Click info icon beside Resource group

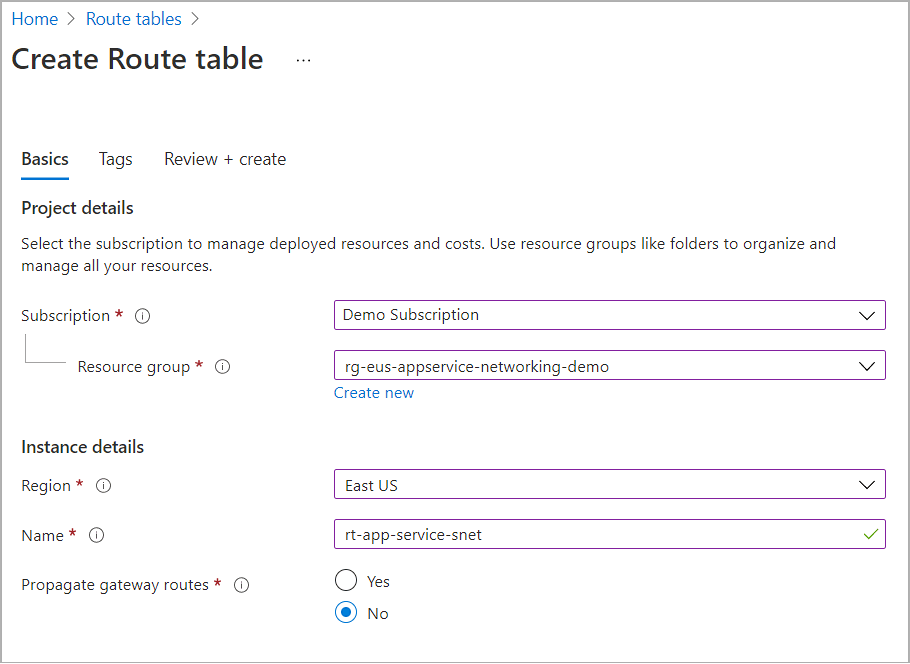(x=223, y=367)
